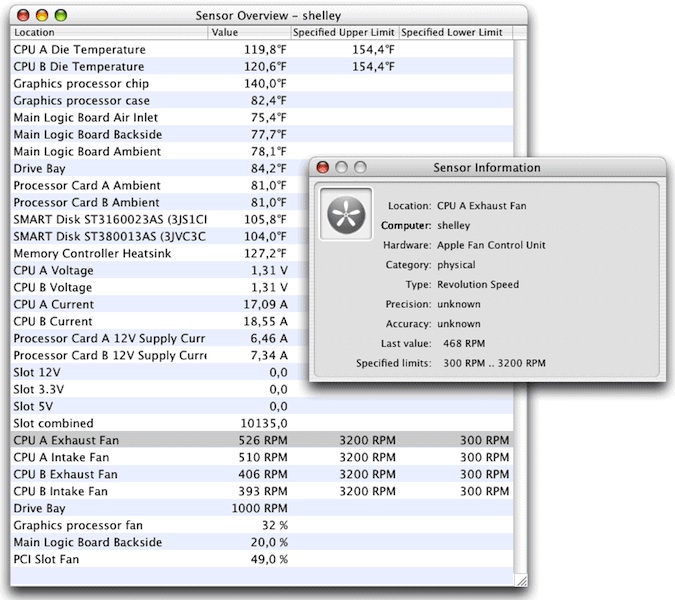Sort by the Location column header

pyautogui.click(x=108, y=33)
